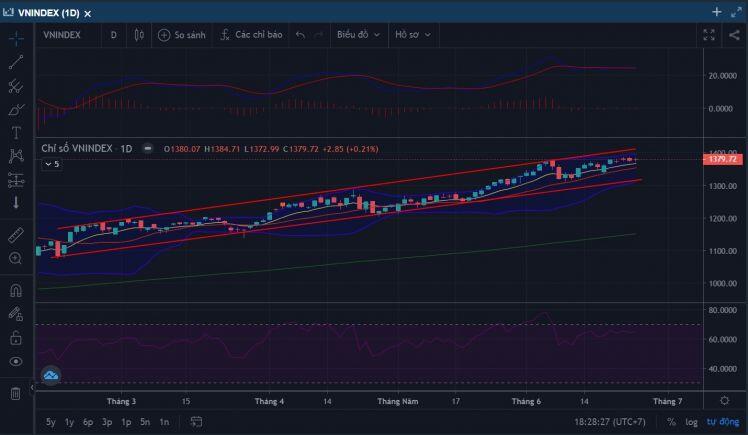The image size is (748, 435).
Task: Click the Chỉ số VNINDEX chart title
Action: pyautogui.click(x=76, y=148)
